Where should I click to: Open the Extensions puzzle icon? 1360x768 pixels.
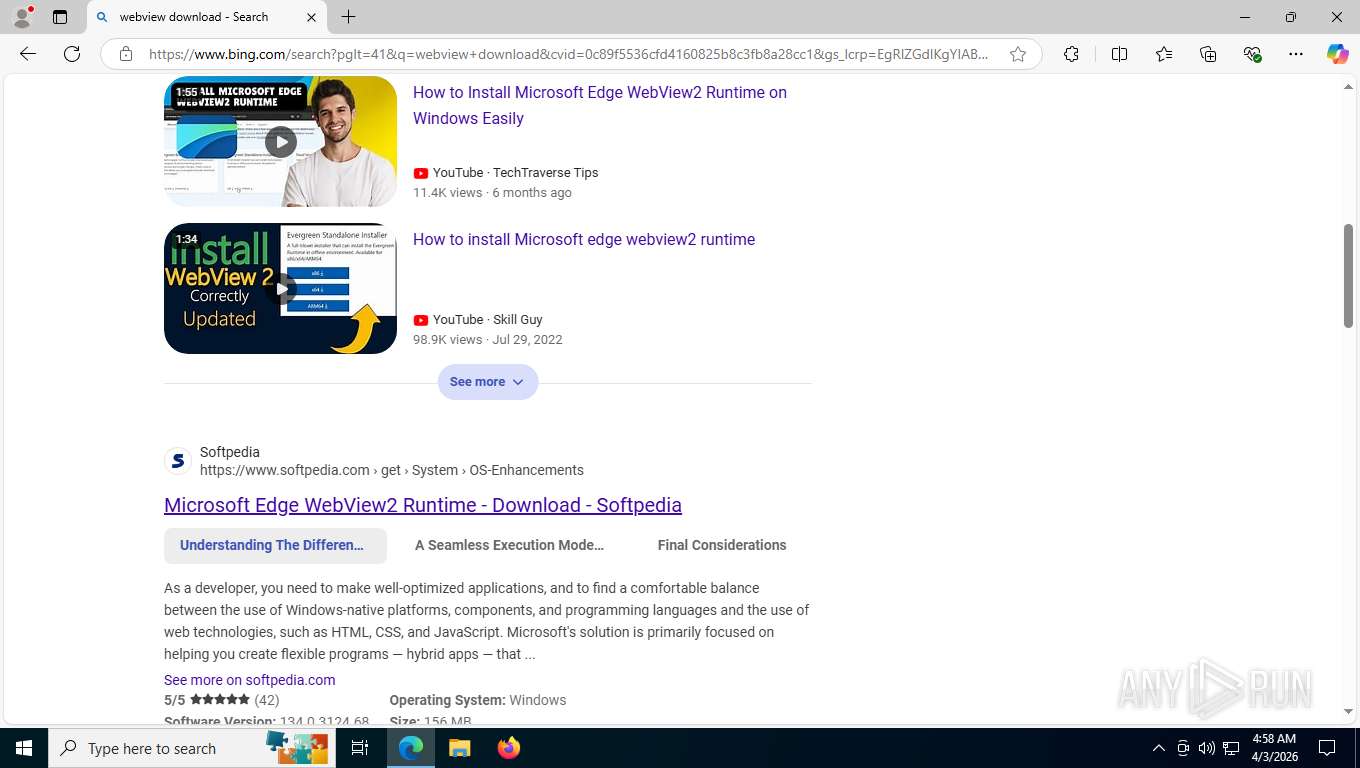(x=1071, y=54)
